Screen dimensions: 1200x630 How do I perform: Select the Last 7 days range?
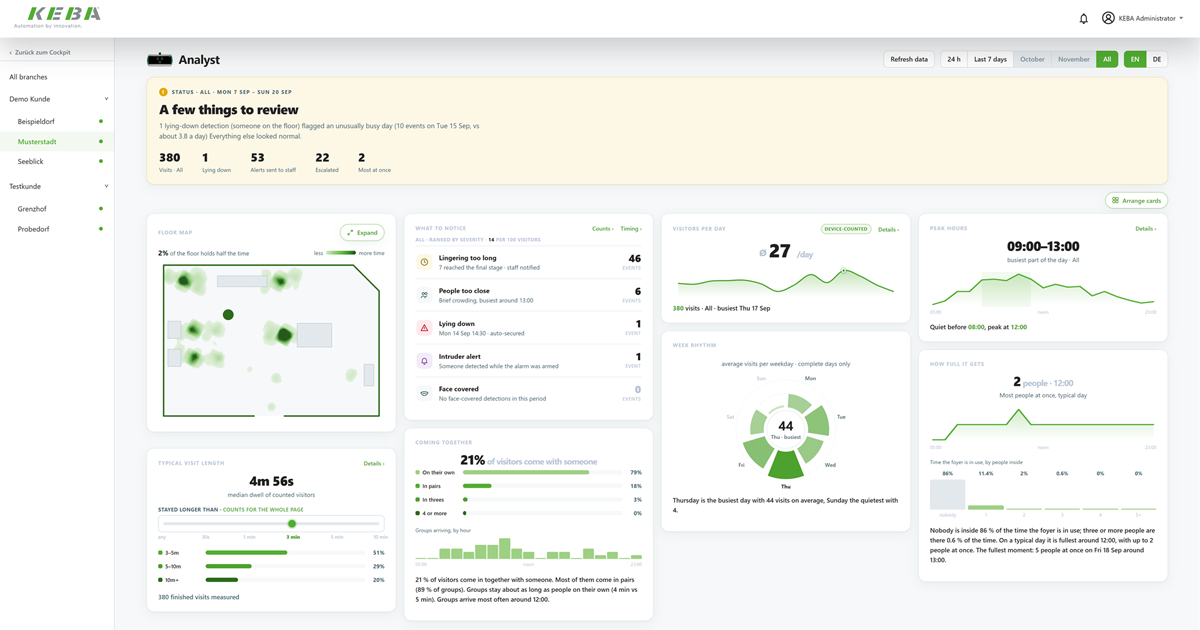click(990, 59)
